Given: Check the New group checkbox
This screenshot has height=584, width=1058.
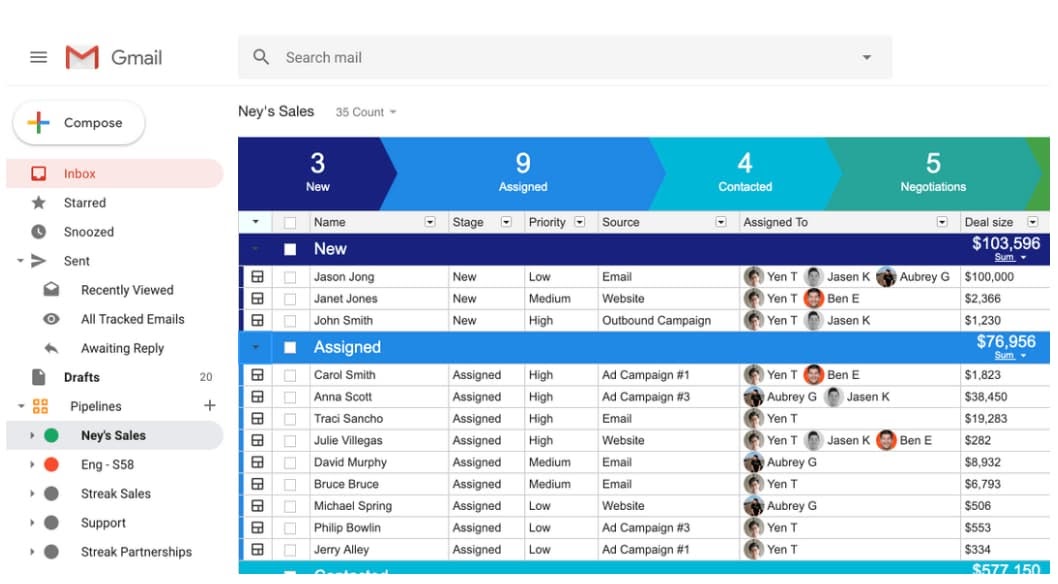Looking at the screenshot, I should 290,249.
